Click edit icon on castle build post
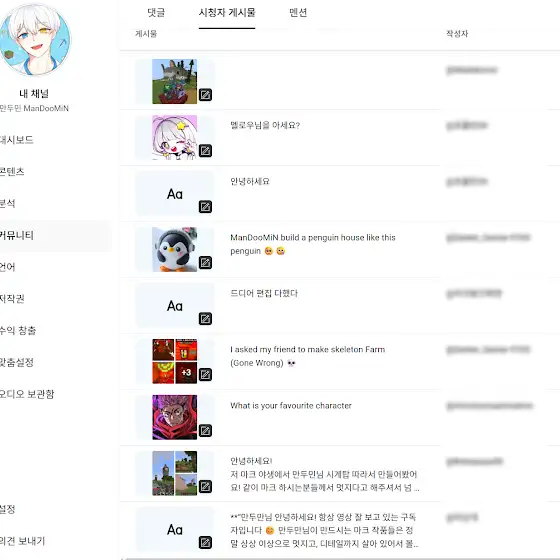 205,95
